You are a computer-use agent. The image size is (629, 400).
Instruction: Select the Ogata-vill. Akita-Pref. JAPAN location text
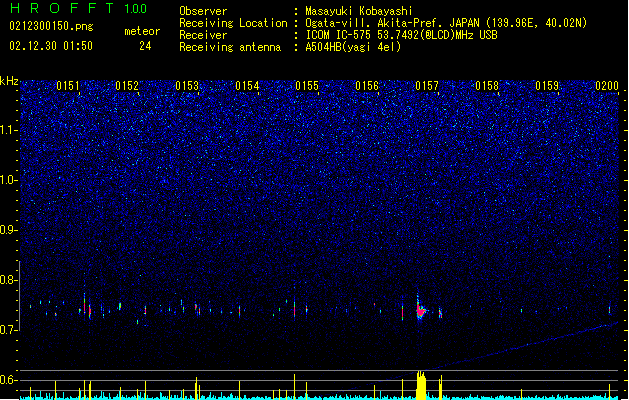446,23
